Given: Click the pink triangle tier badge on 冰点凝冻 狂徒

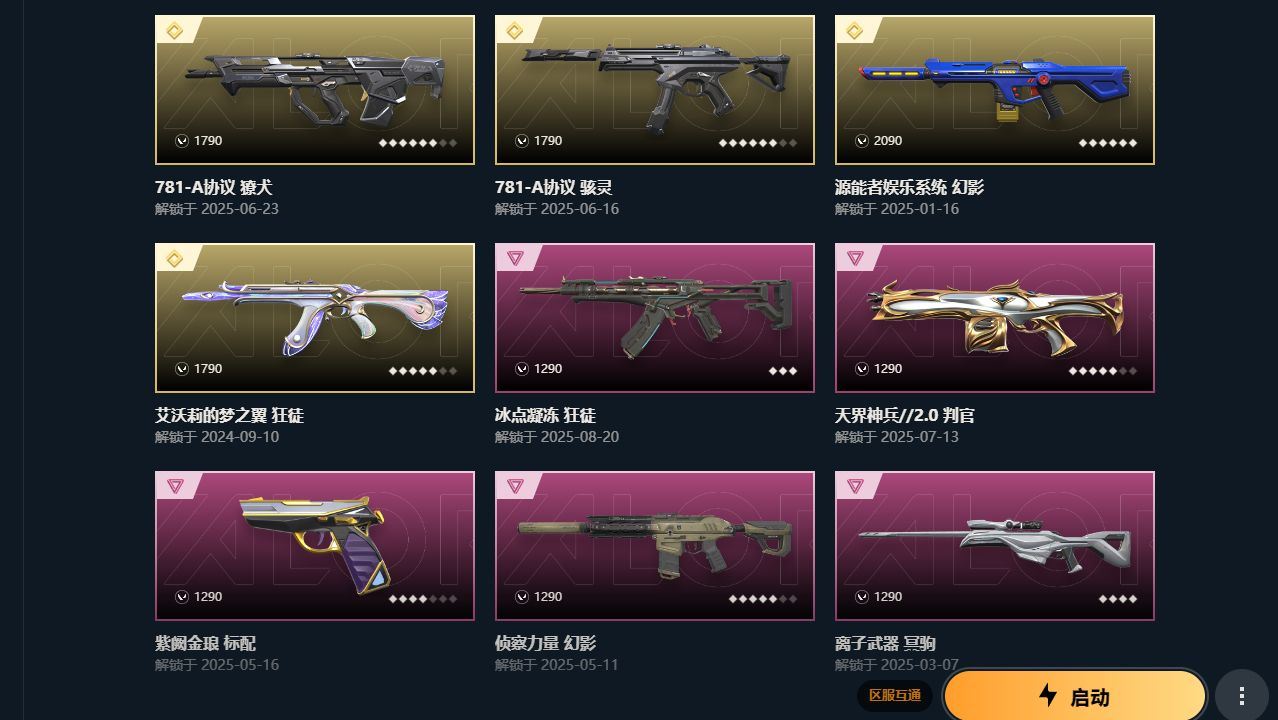Looking at the screenshot, I should click(x=515, y=259).
